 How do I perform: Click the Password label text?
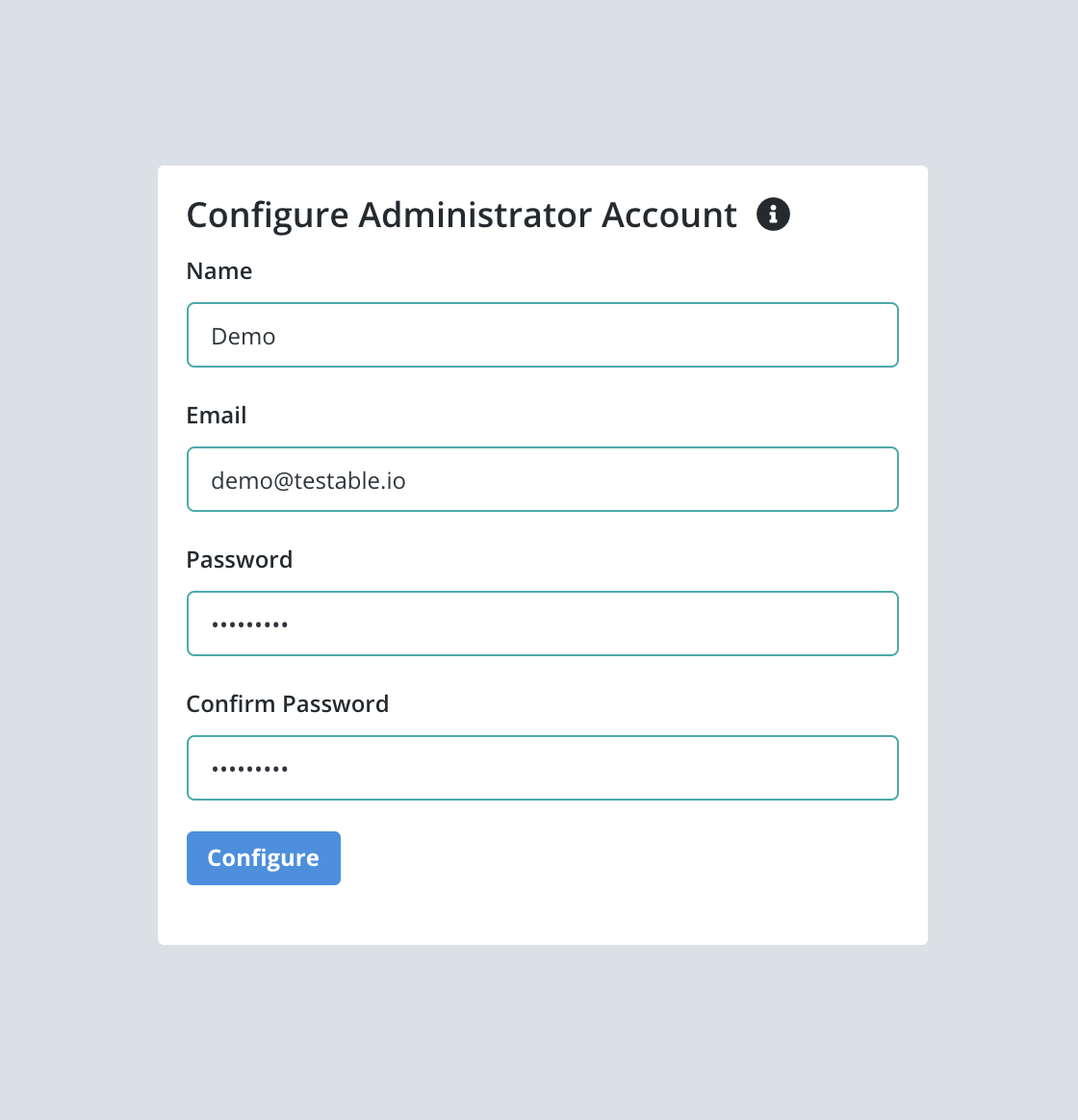[240, 560]
